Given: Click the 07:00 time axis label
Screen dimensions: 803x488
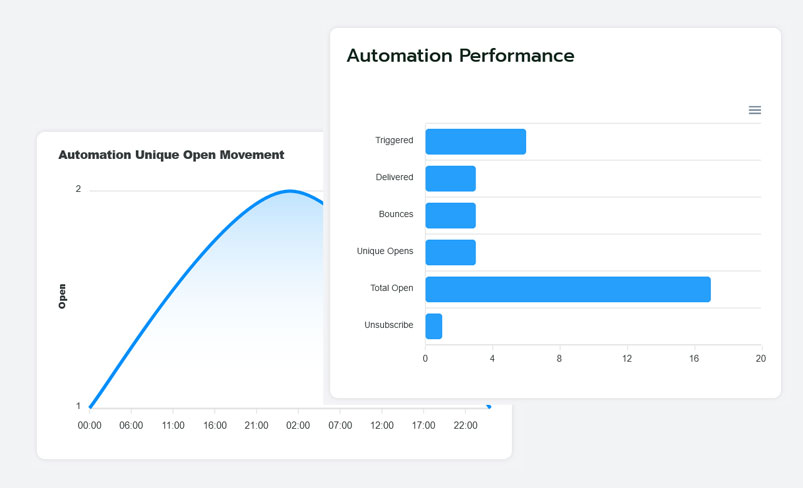Looking at the screenshot, I should pos(340,426).
